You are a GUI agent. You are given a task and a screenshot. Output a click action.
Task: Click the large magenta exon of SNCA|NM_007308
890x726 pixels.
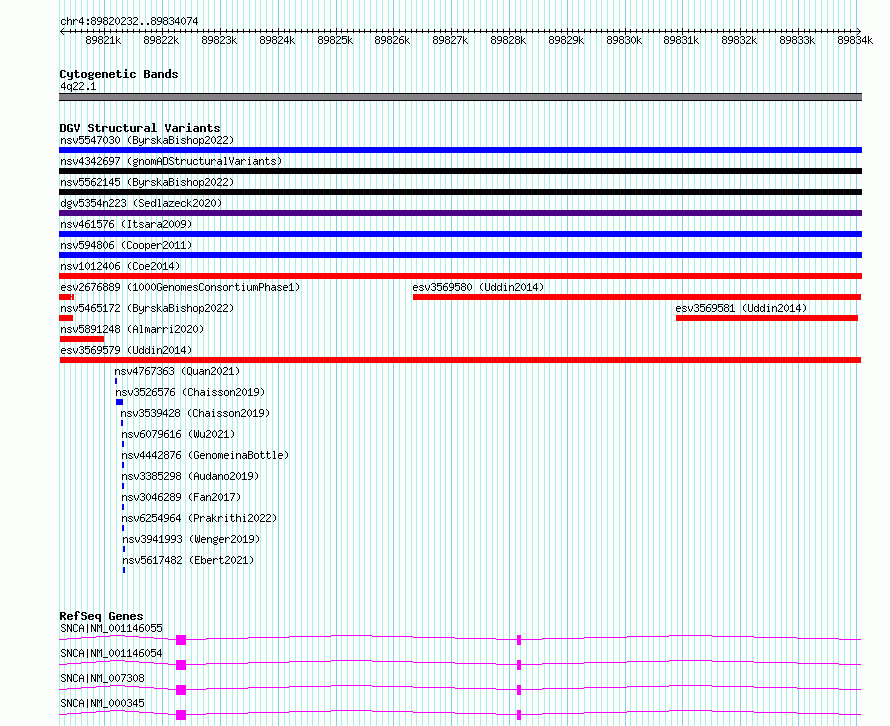181,690
